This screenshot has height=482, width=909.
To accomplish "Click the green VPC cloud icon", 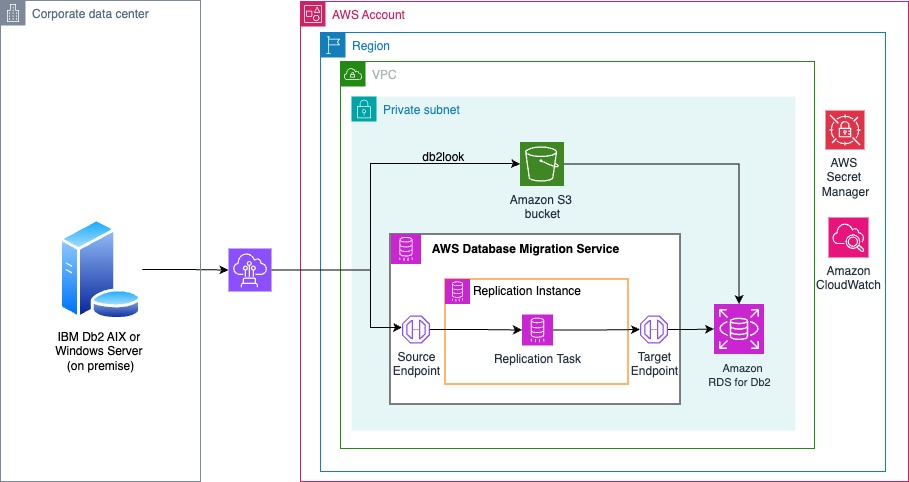I will pos(352,74).
